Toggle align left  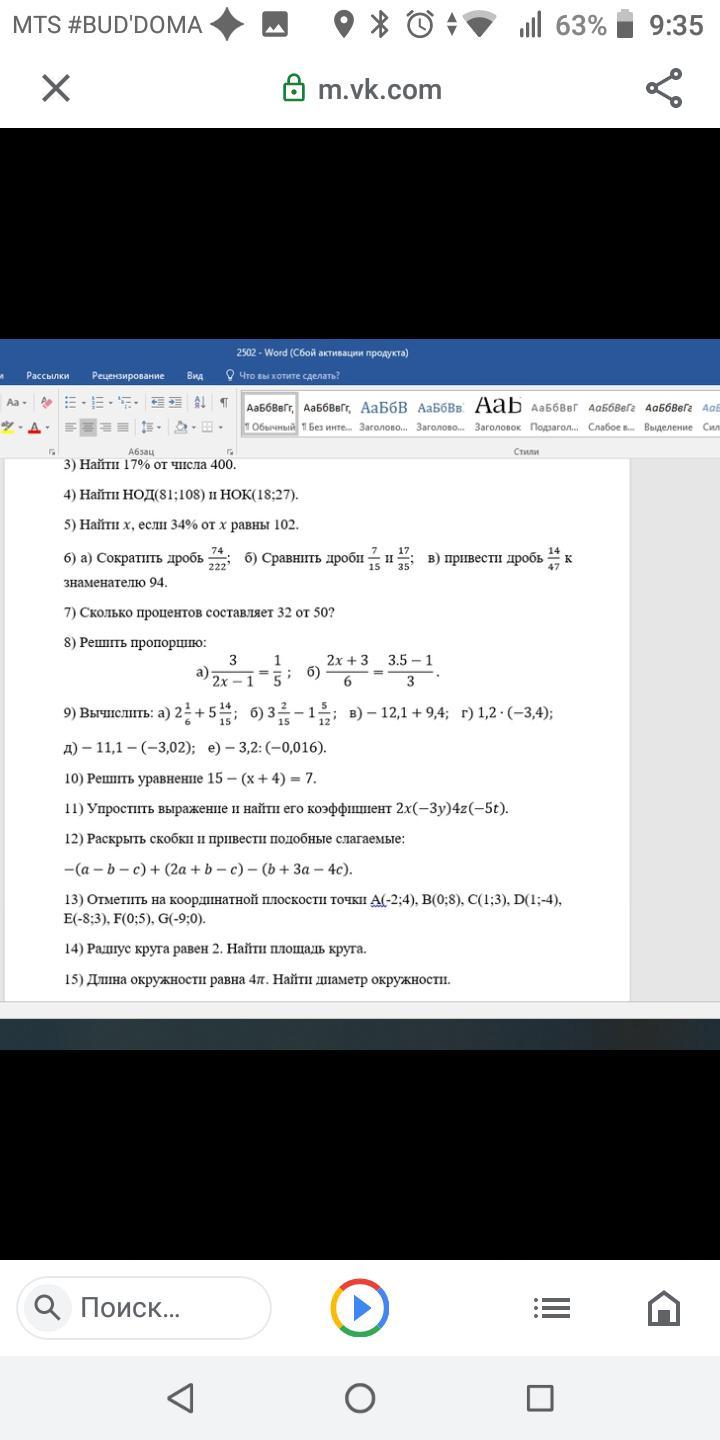(x=71, y=427)
